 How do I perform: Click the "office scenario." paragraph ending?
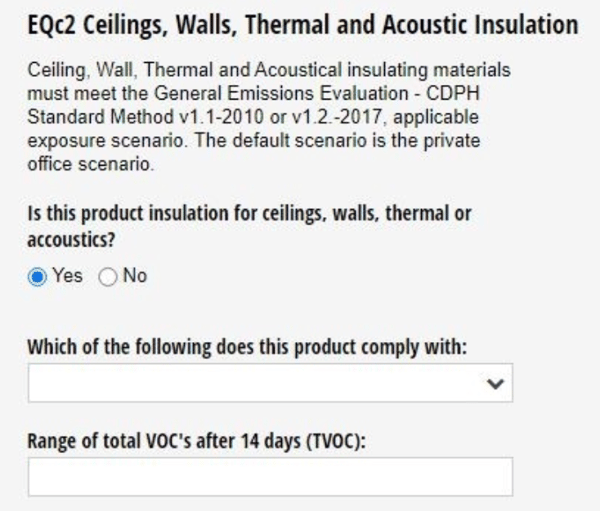91,165
